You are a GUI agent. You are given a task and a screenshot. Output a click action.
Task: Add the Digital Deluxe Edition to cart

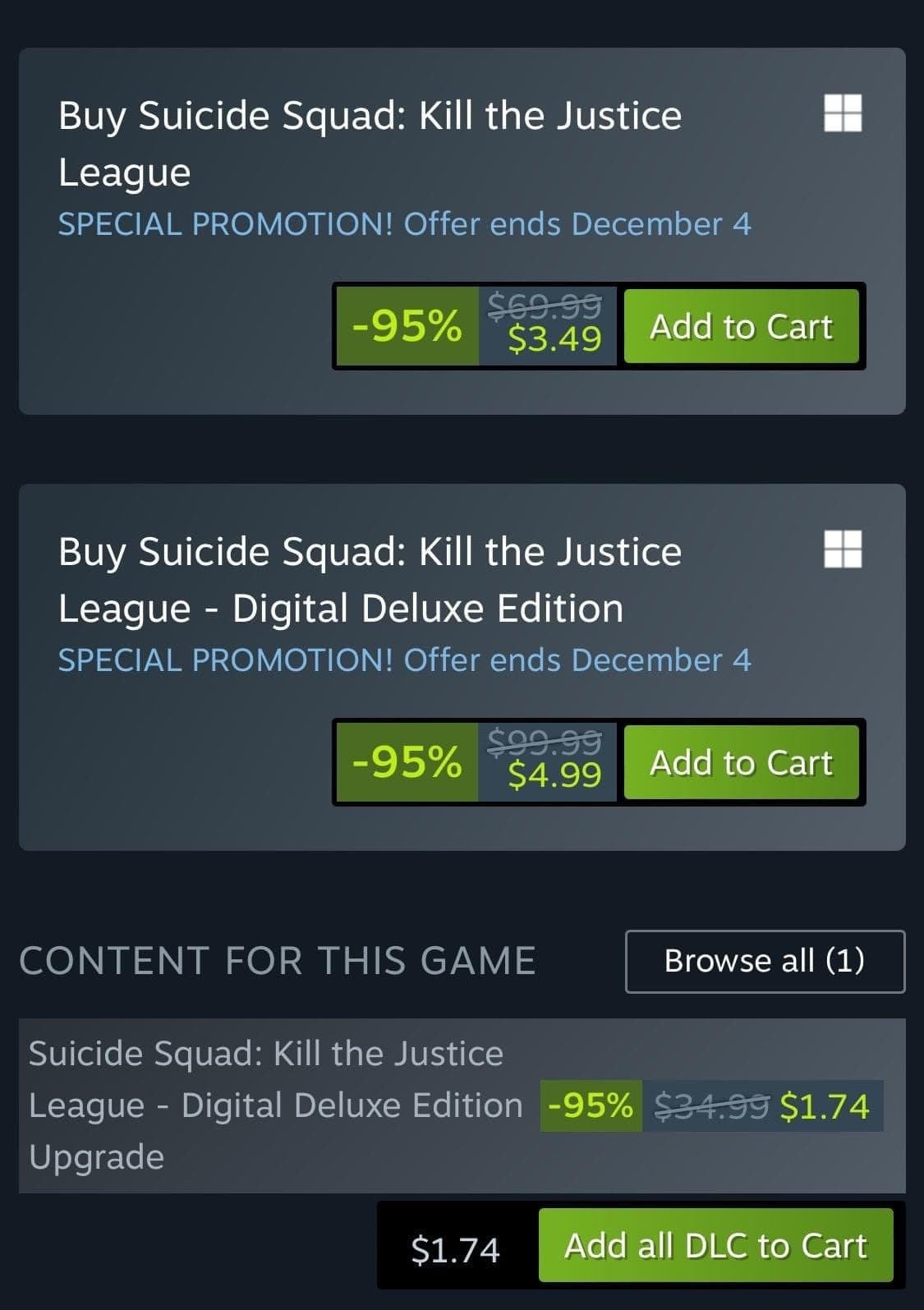(x=741, y=762)
